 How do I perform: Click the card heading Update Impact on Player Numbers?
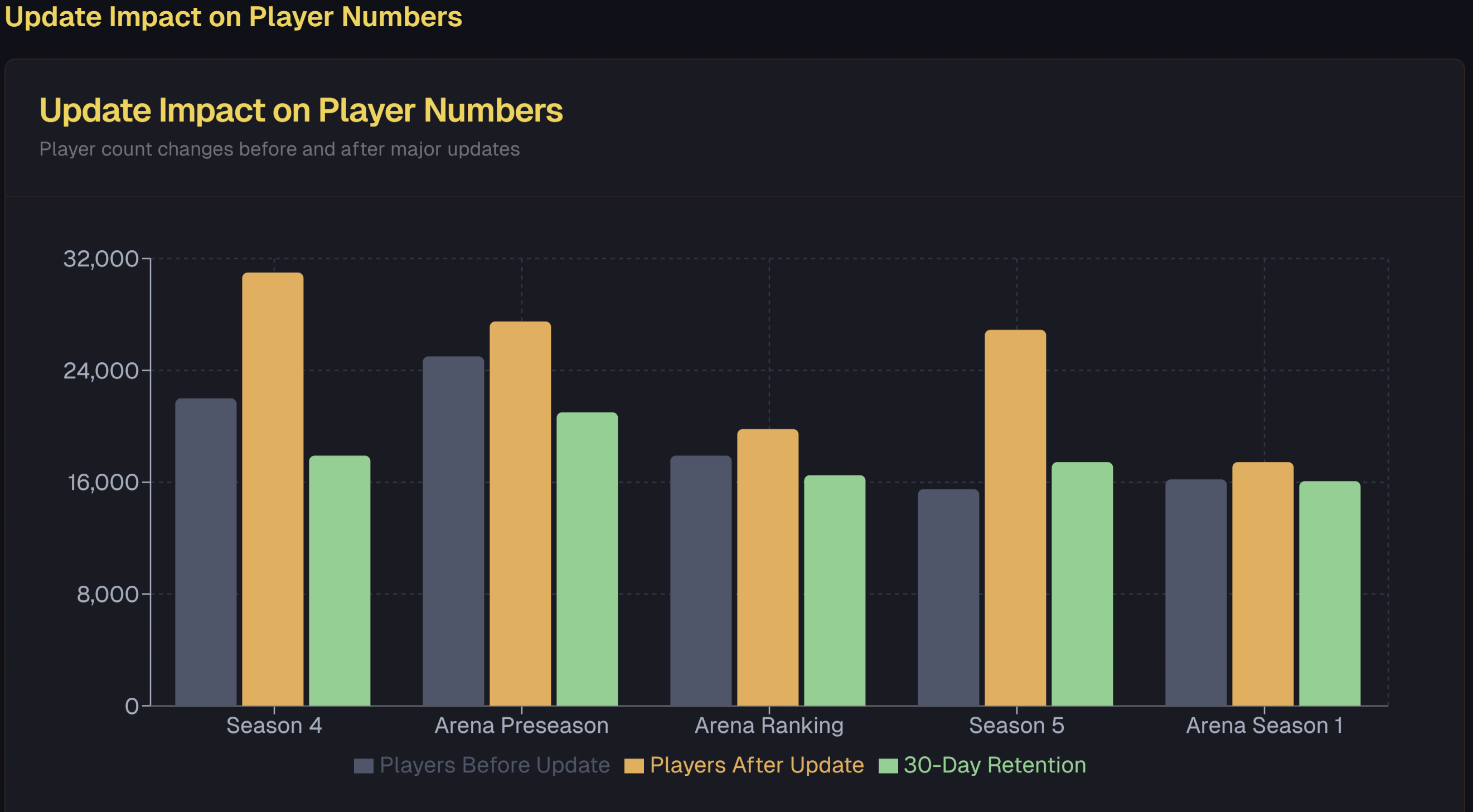(301, 110)
